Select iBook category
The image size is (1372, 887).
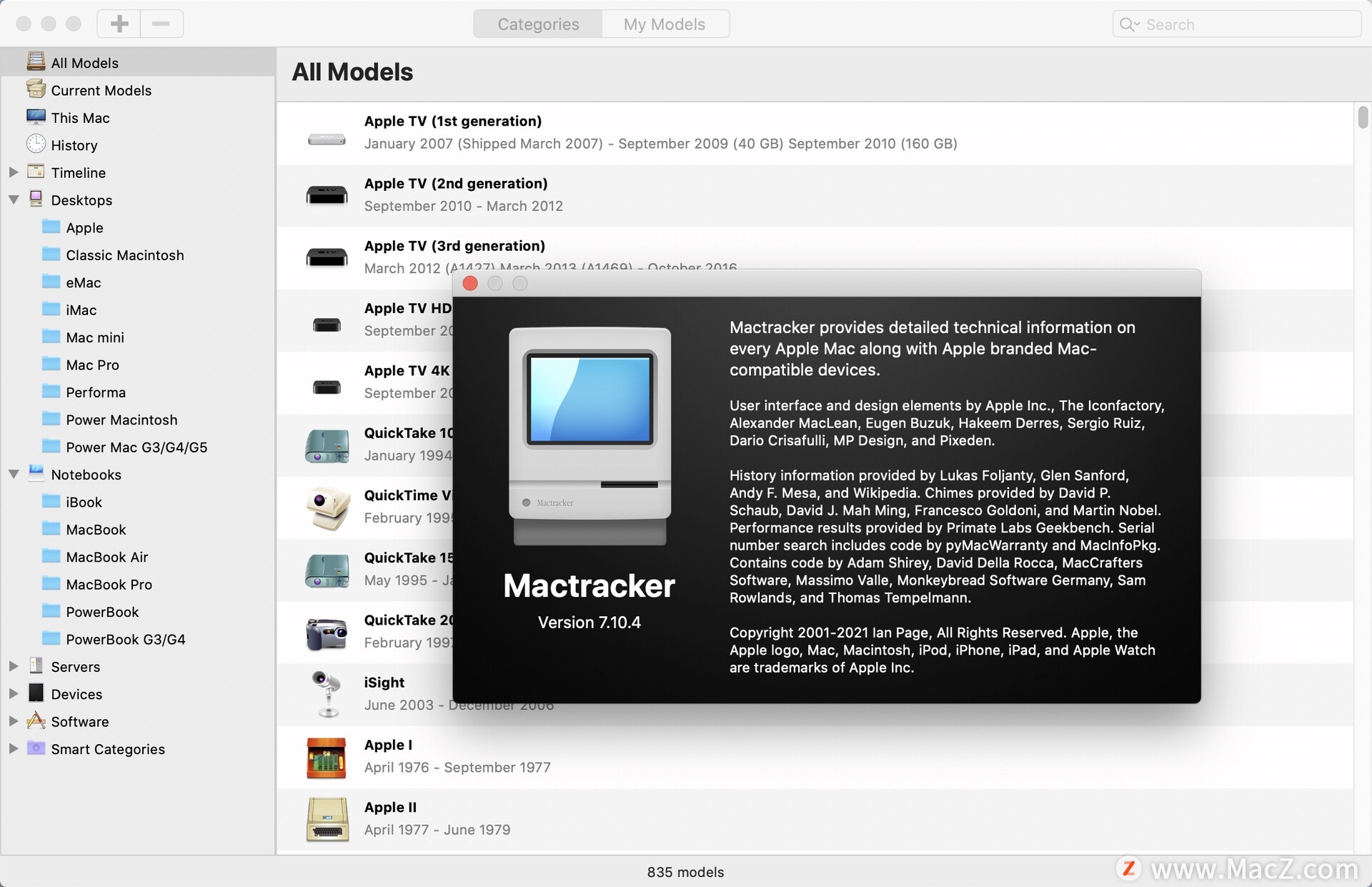84,502
